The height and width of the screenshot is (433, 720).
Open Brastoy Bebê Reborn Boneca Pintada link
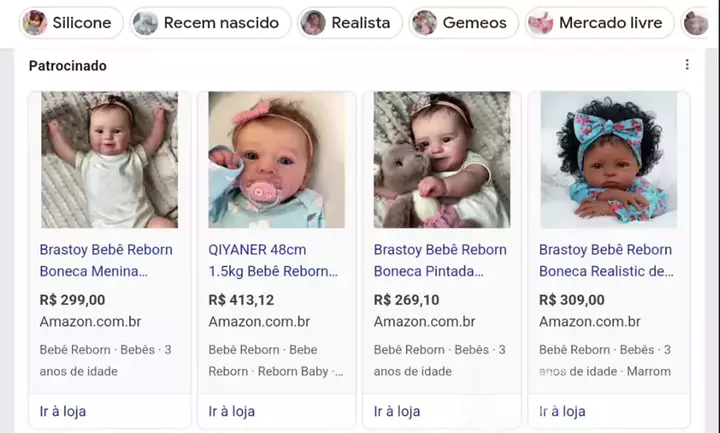point(440,260)
